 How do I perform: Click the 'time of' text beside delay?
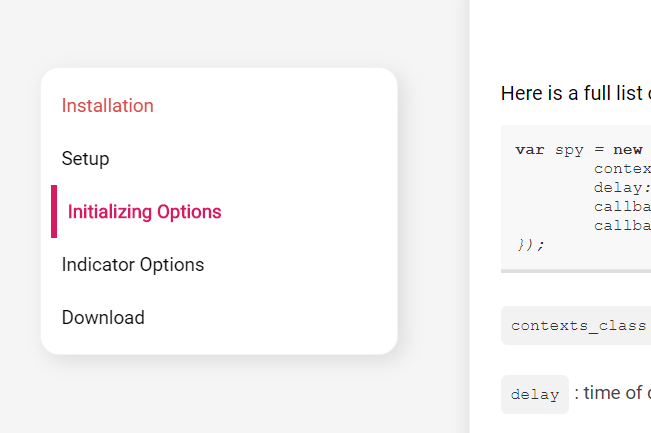[x=612, y=393]
